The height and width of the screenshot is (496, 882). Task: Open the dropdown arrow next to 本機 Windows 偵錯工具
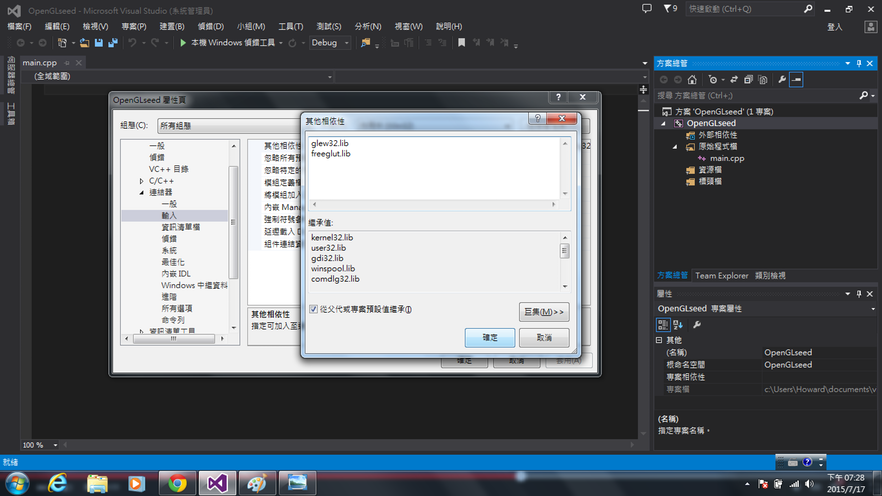[x=281, y=43]
